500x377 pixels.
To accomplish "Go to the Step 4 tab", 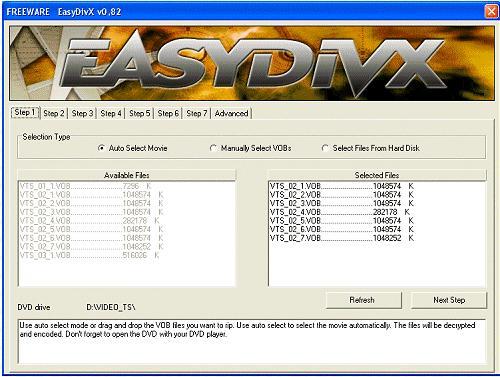I will [111, 113].
